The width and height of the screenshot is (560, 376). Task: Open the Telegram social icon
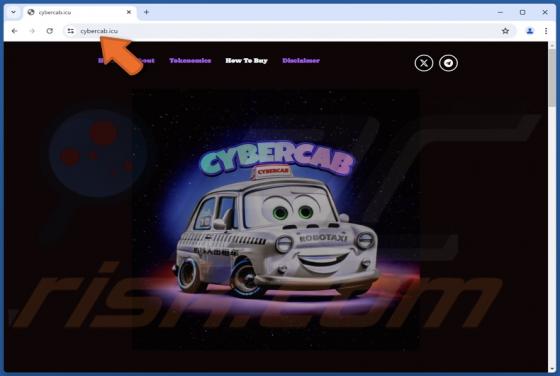448,63
